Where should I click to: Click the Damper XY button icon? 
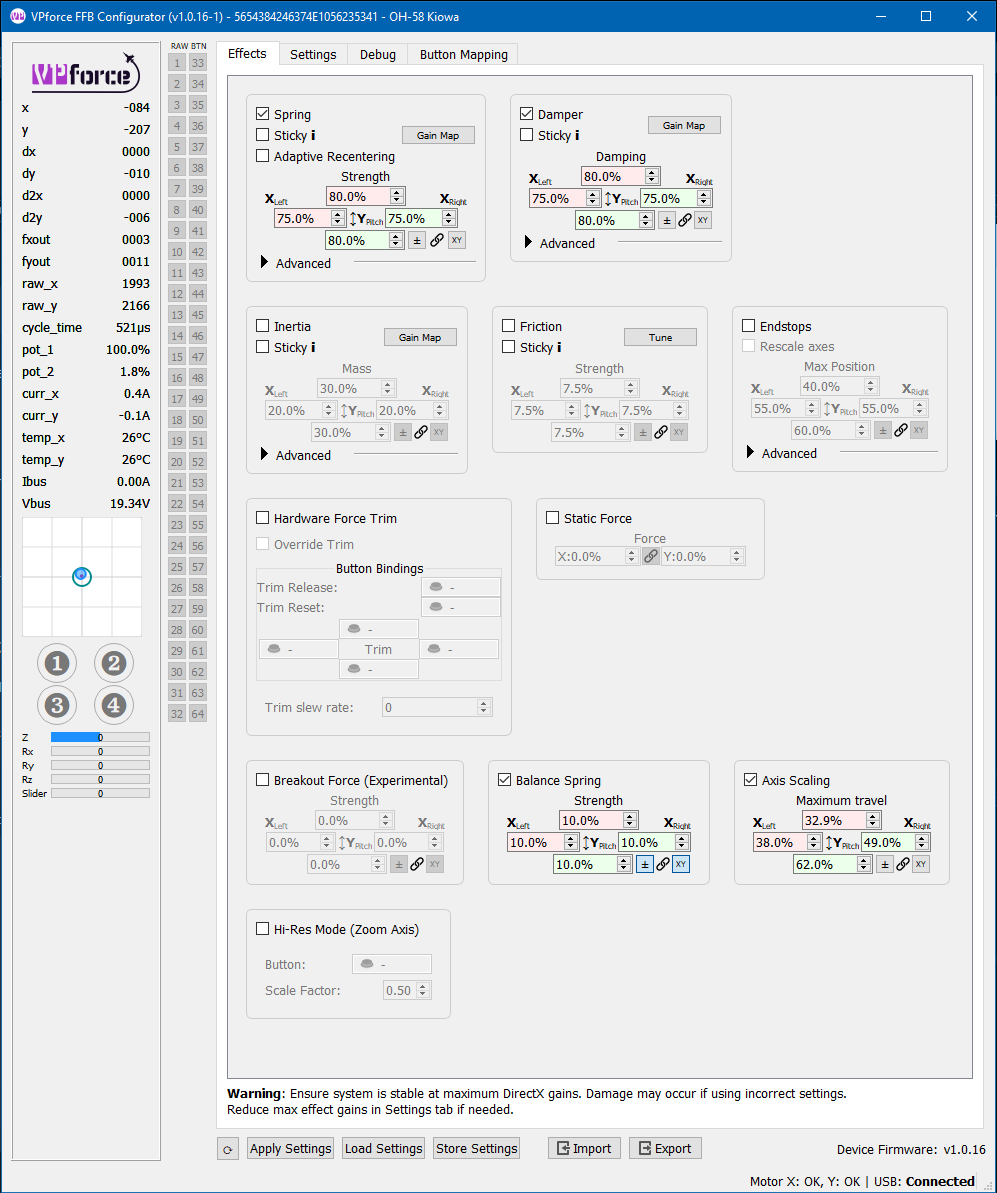(x=703, y=221)
